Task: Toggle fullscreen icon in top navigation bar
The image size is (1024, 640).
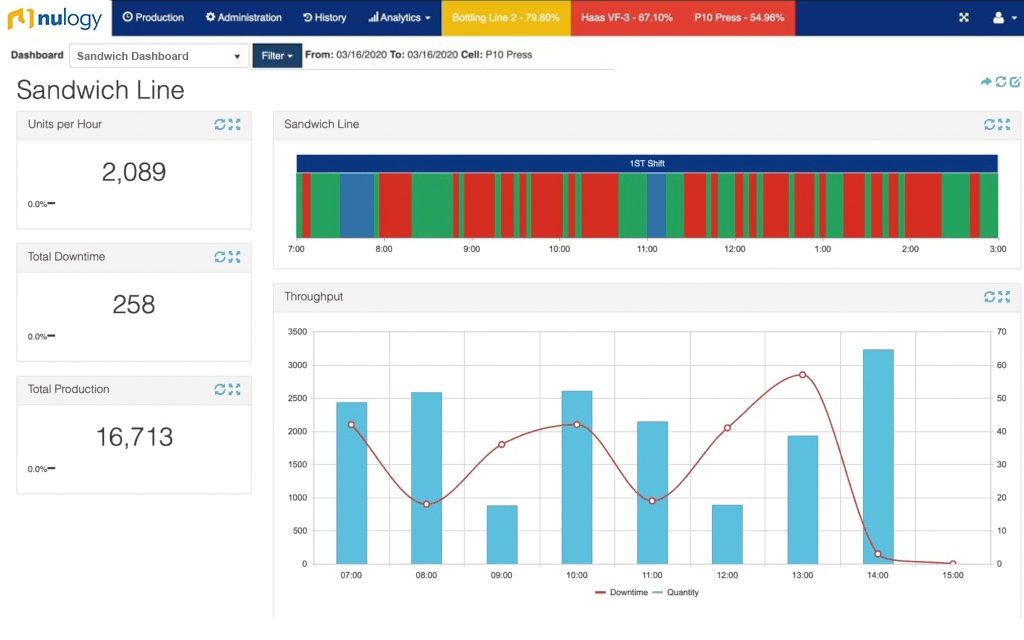Action: [964, 18]
